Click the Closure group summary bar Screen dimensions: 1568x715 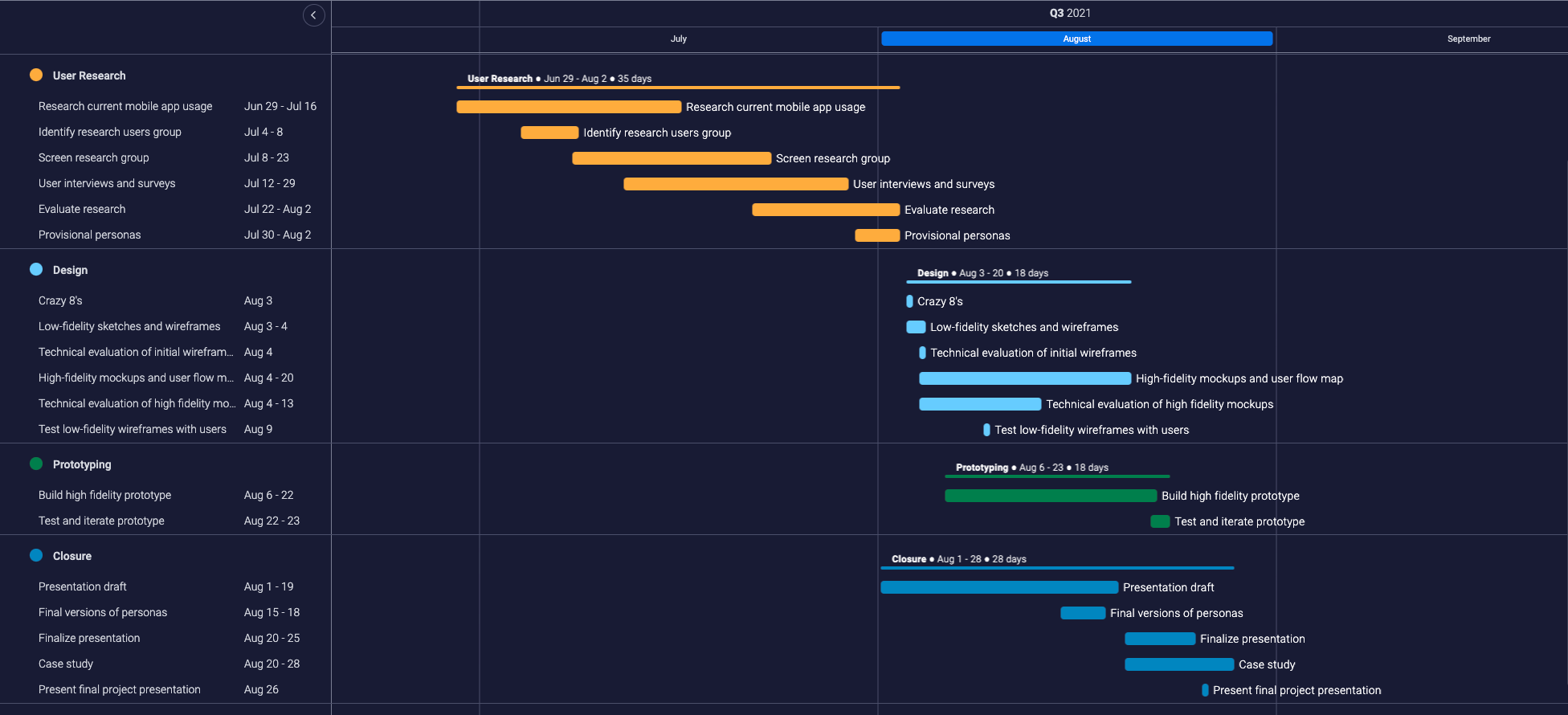(x=1057, y=567)
